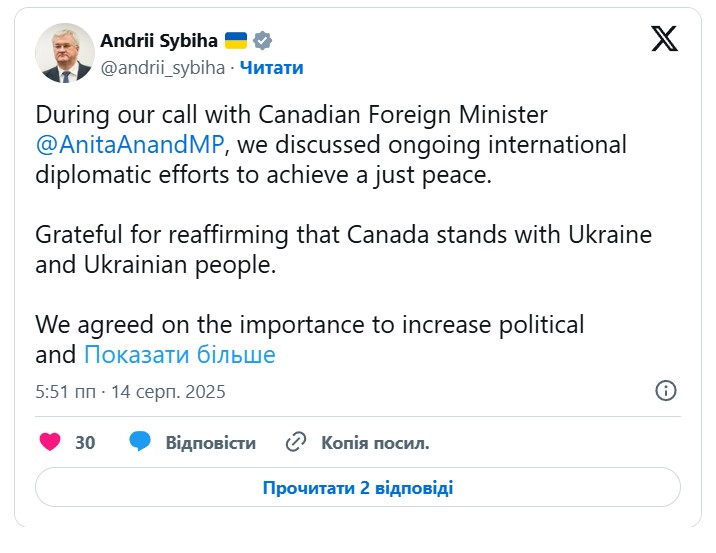The width and height of the screenshot is (716, 553).
Task: Click the copy link chain icon
Action: point(295,442)
